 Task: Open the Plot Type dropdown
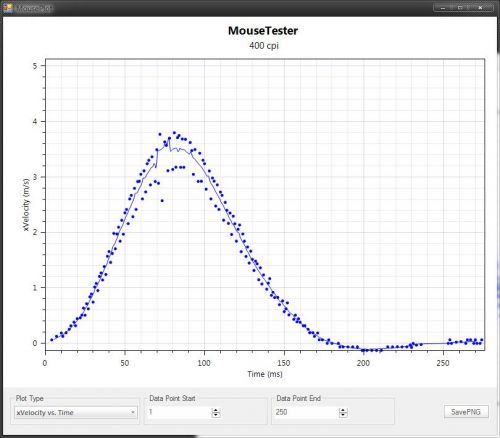tap(76, 413)
